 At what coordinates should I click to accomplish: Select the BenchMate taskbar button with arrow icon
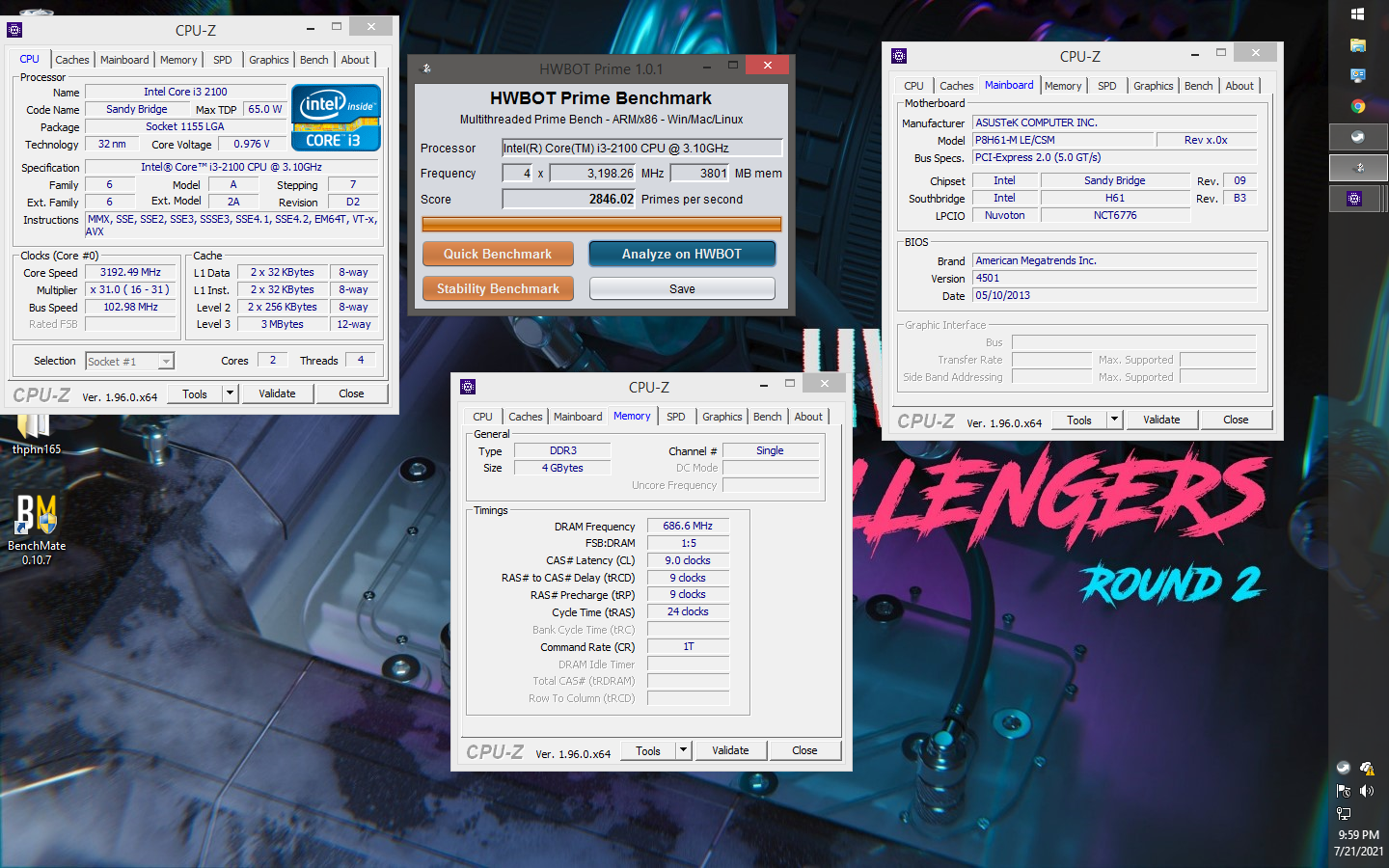click(x=1358, y=137)
